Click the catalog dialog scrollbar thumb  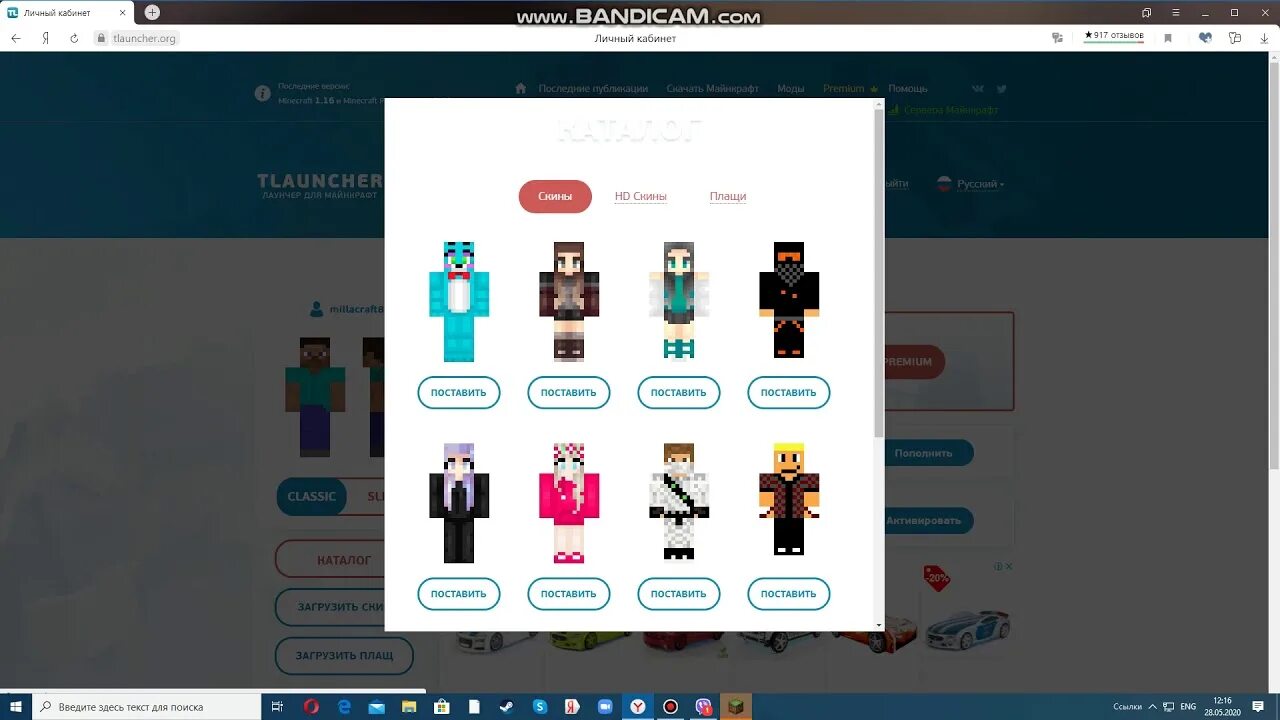pos(879,273)
